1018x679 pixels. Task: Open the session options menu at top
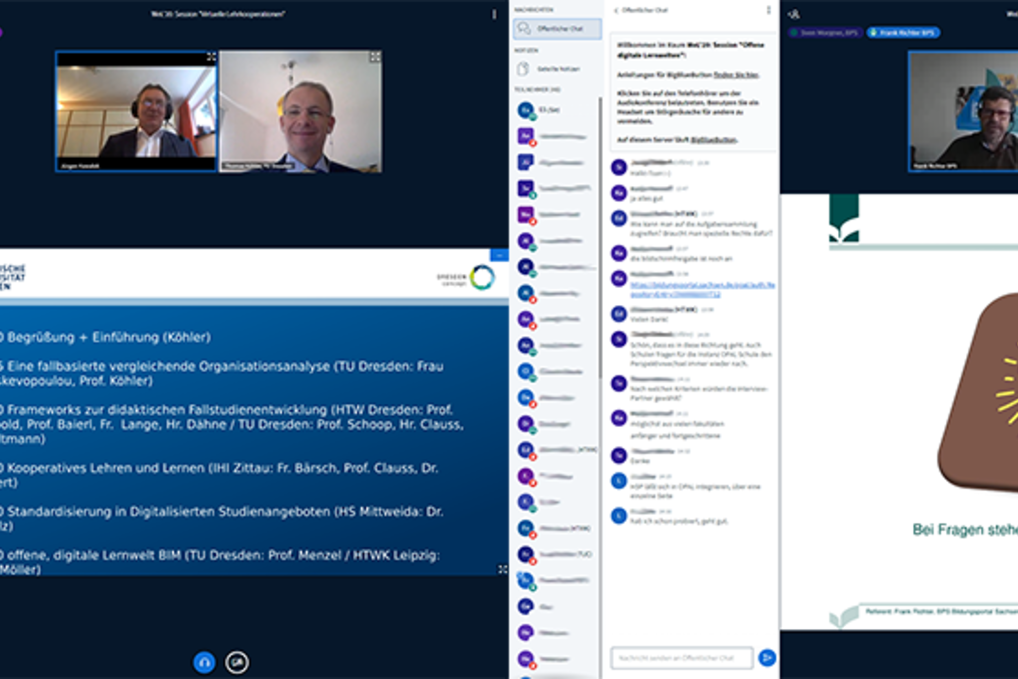point(494,14)
